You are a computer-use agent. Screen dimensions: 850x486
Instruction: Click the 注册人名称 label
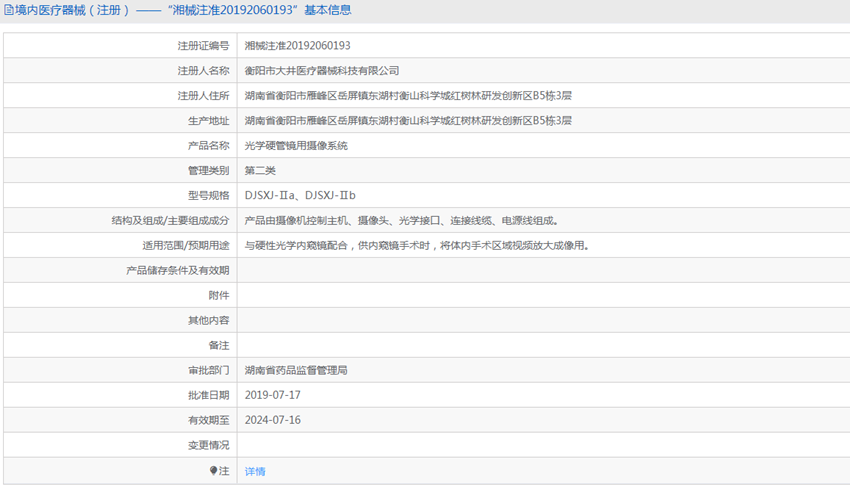click(x=203, y=70)
